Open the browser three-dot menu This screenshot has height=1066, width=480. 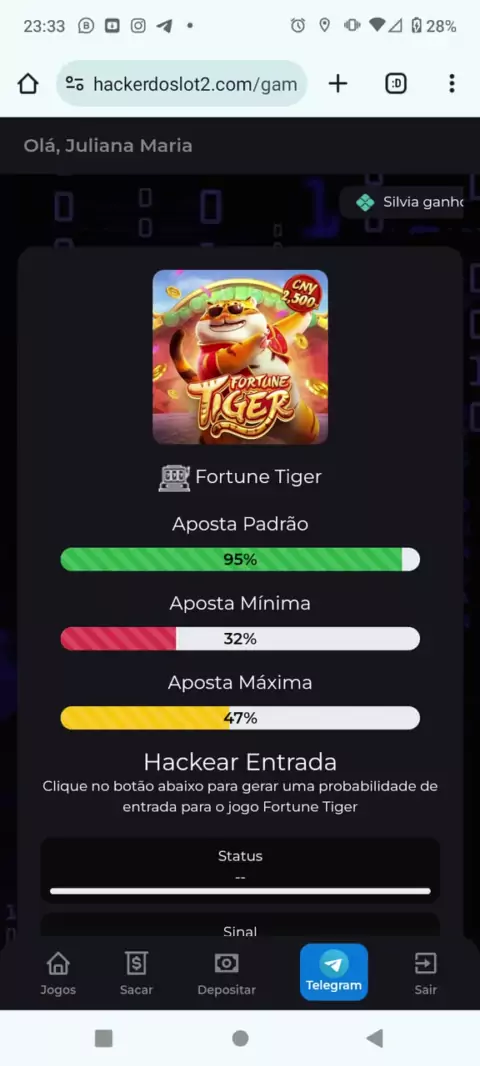451,84
